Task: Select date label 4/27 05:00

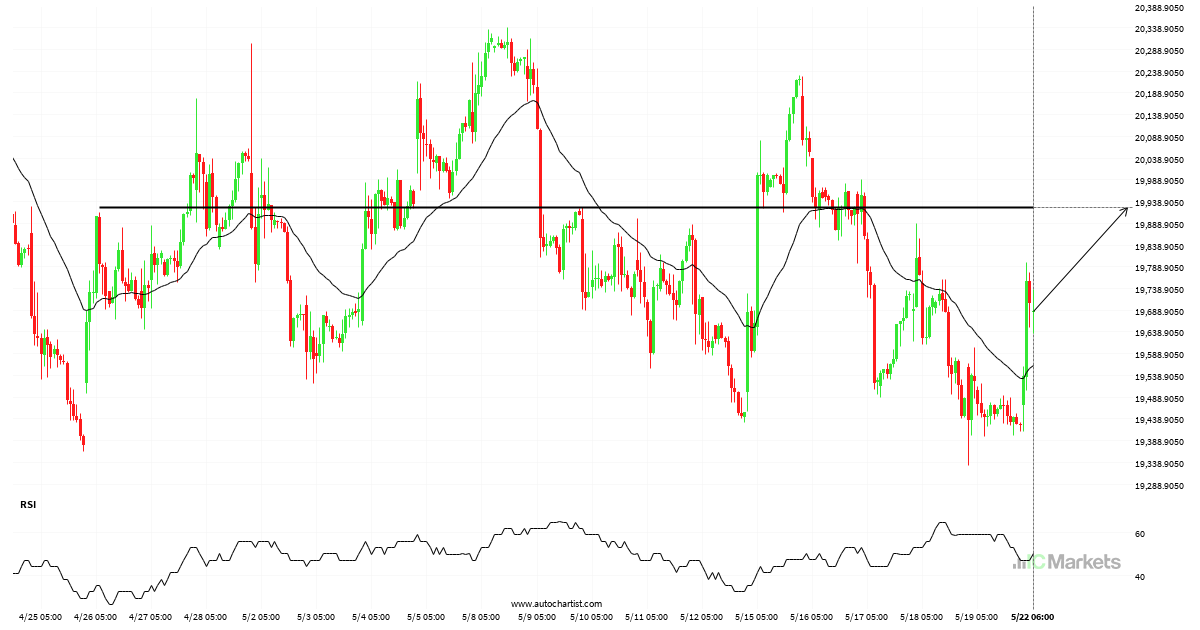Action: (x=153, y=617)
